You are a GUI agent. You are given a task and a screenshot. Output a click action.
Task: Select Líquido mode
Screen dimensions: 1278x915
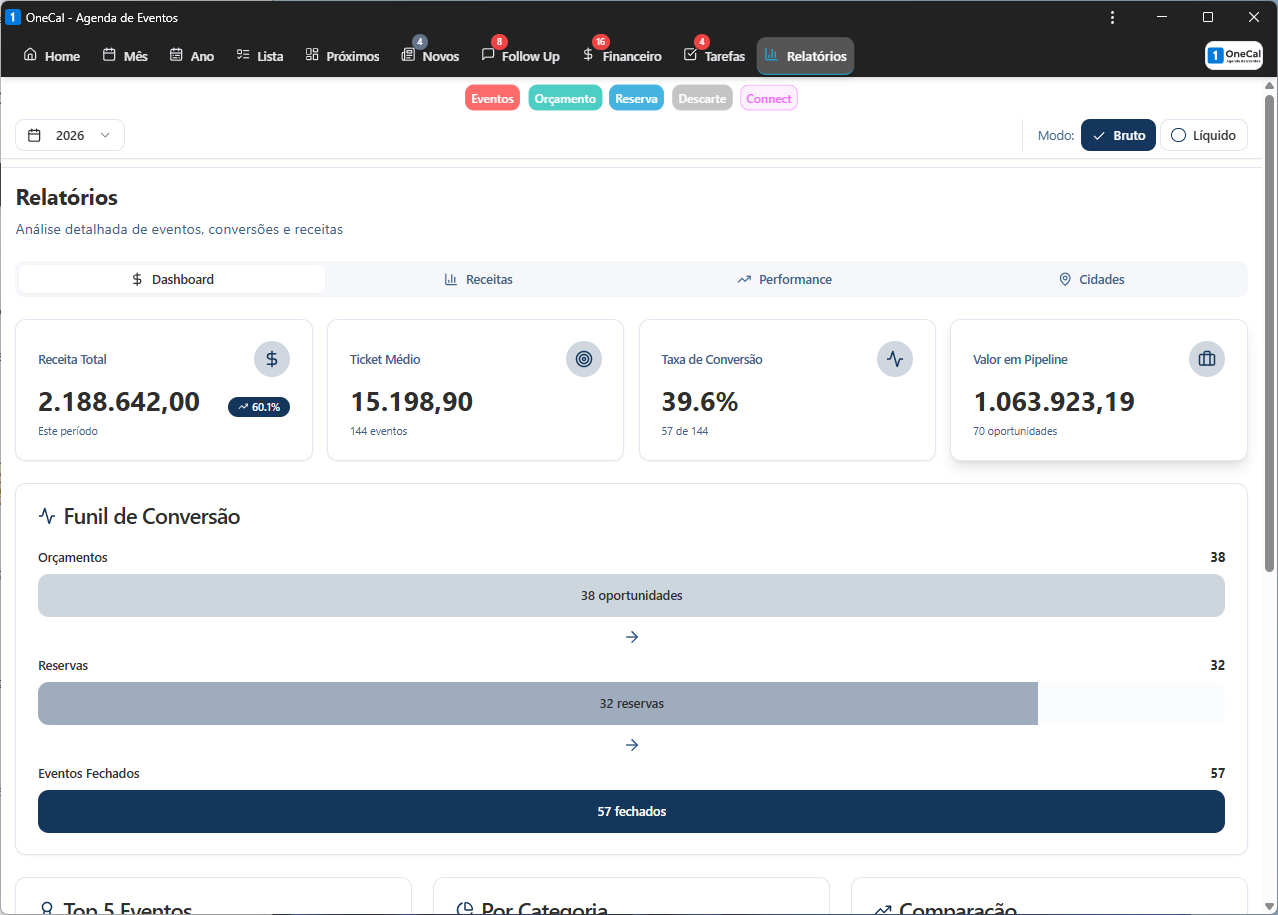tap(1204, 135)
